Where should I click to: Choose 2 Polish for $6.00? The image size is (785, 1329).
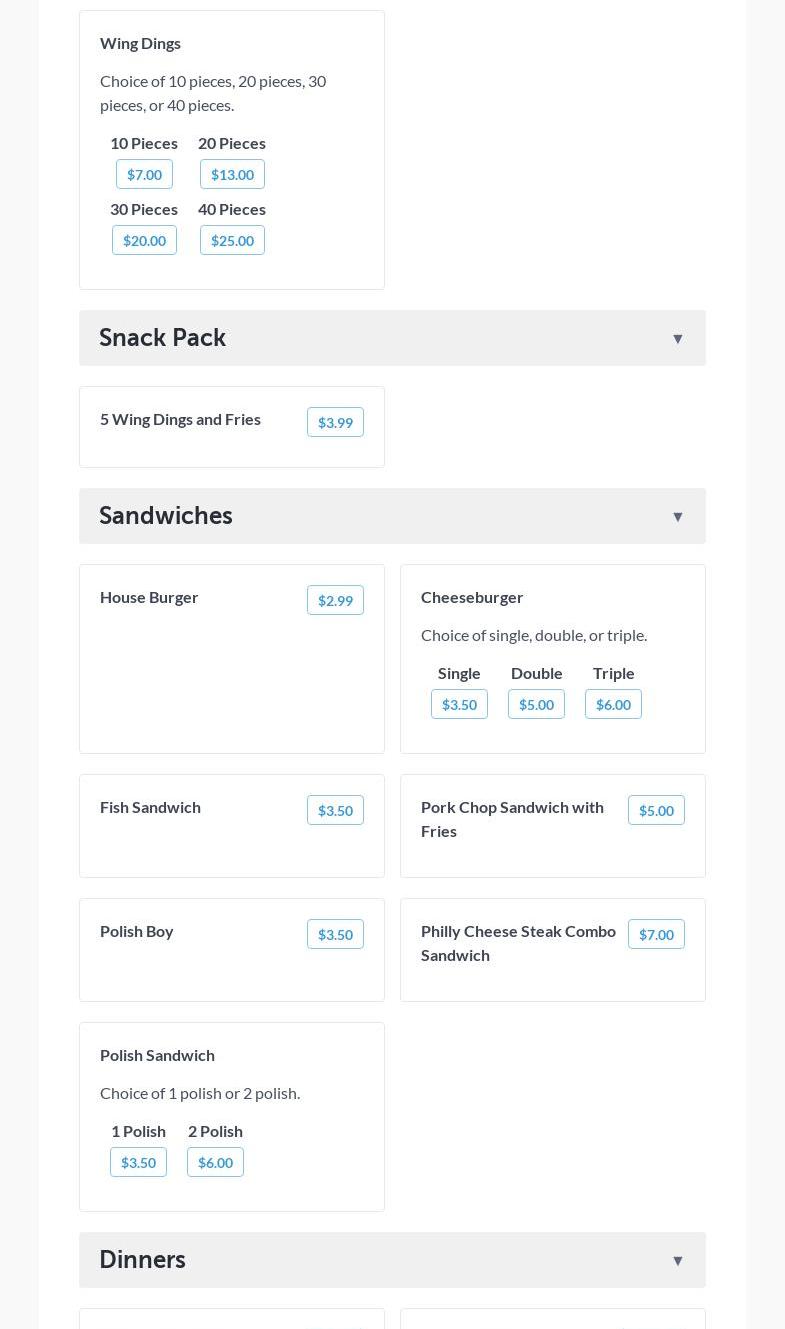(x=215, y=1162)
